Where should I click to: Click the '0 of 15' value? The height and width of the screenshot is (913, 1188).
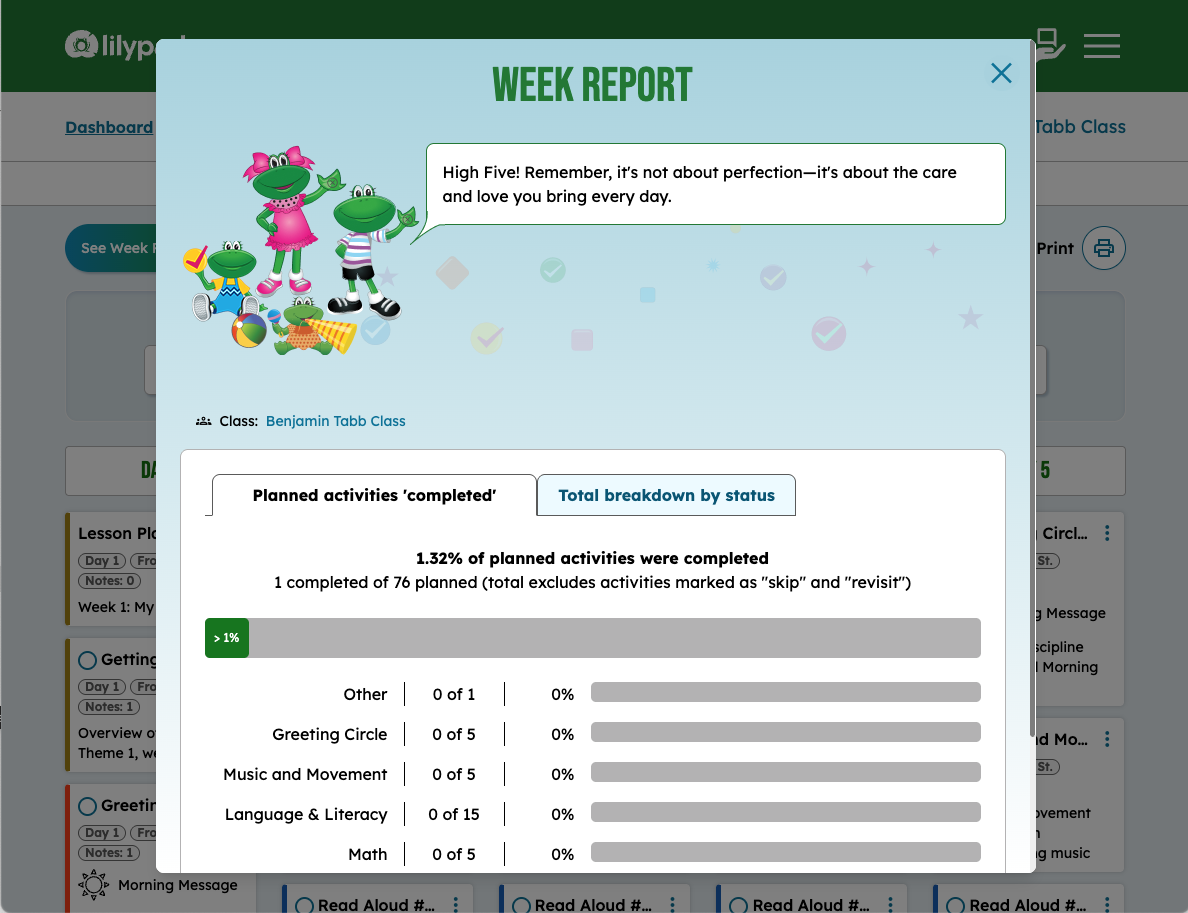tap(454, 815)
